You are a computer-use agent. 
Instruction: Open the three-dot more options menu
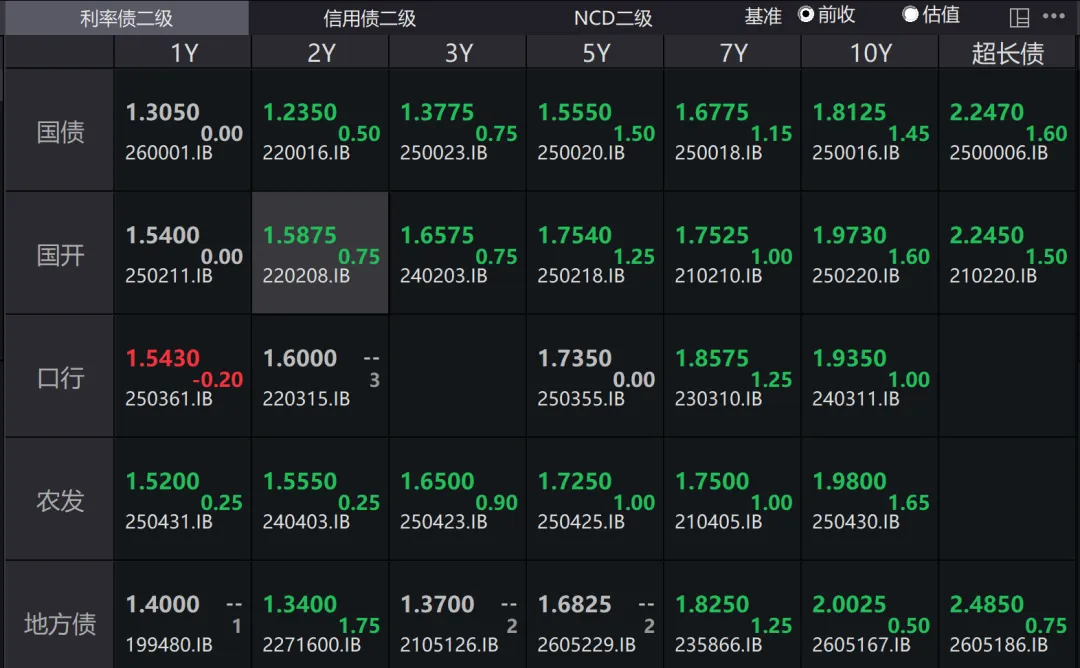point(1054,17)
